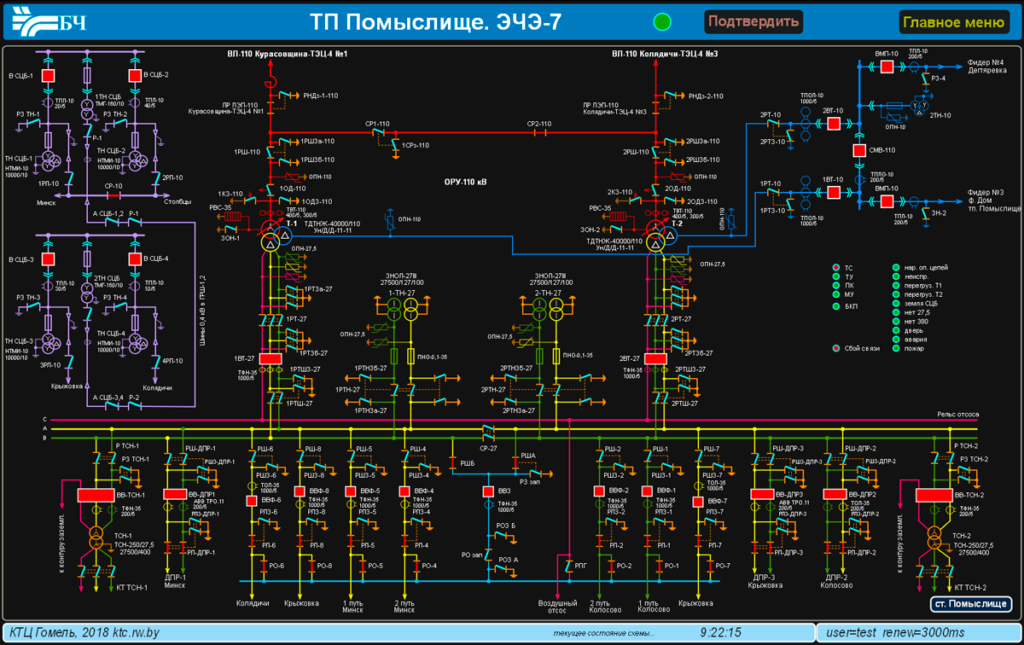Viewport: 1024px width, 645px height.
Task: Switch the СР-27 bus section disconnector
Action: click(488, 432)
